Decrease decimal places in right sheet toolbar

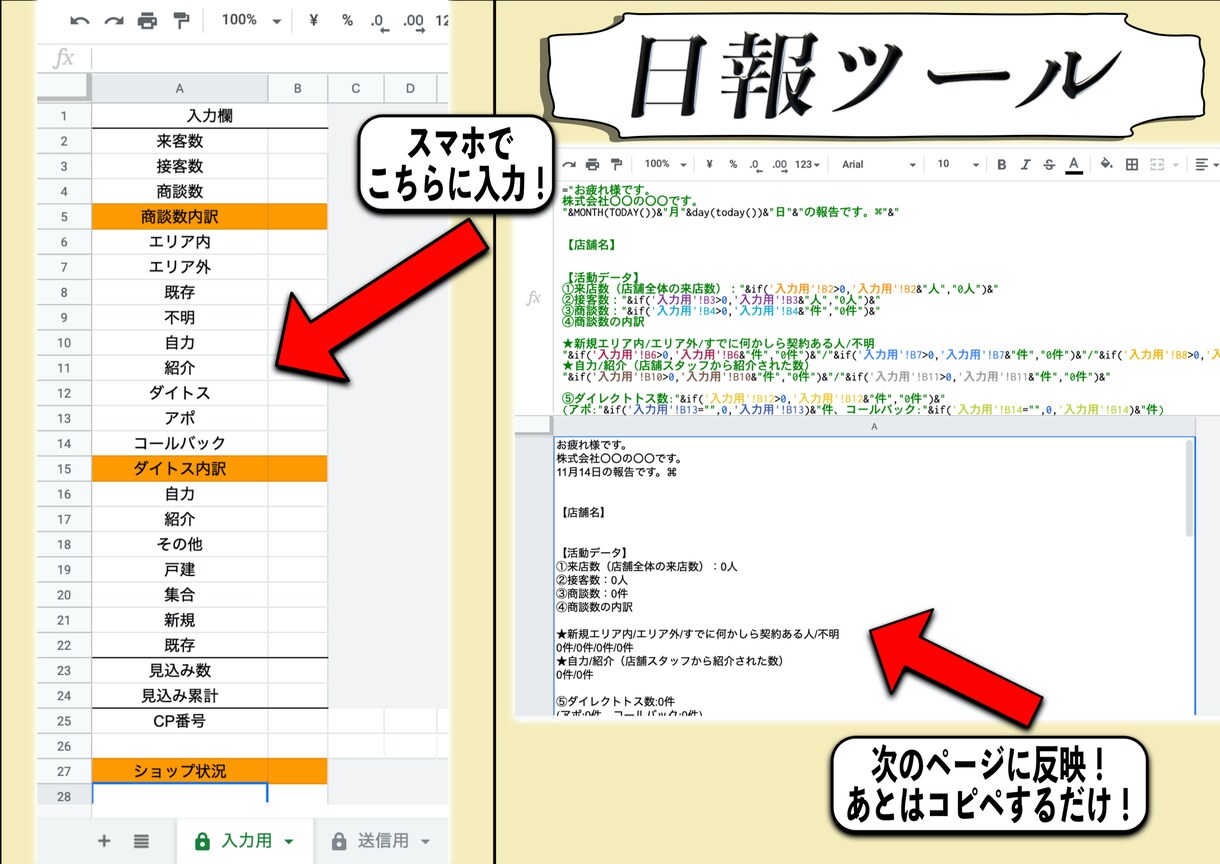[x=755, y=165]
